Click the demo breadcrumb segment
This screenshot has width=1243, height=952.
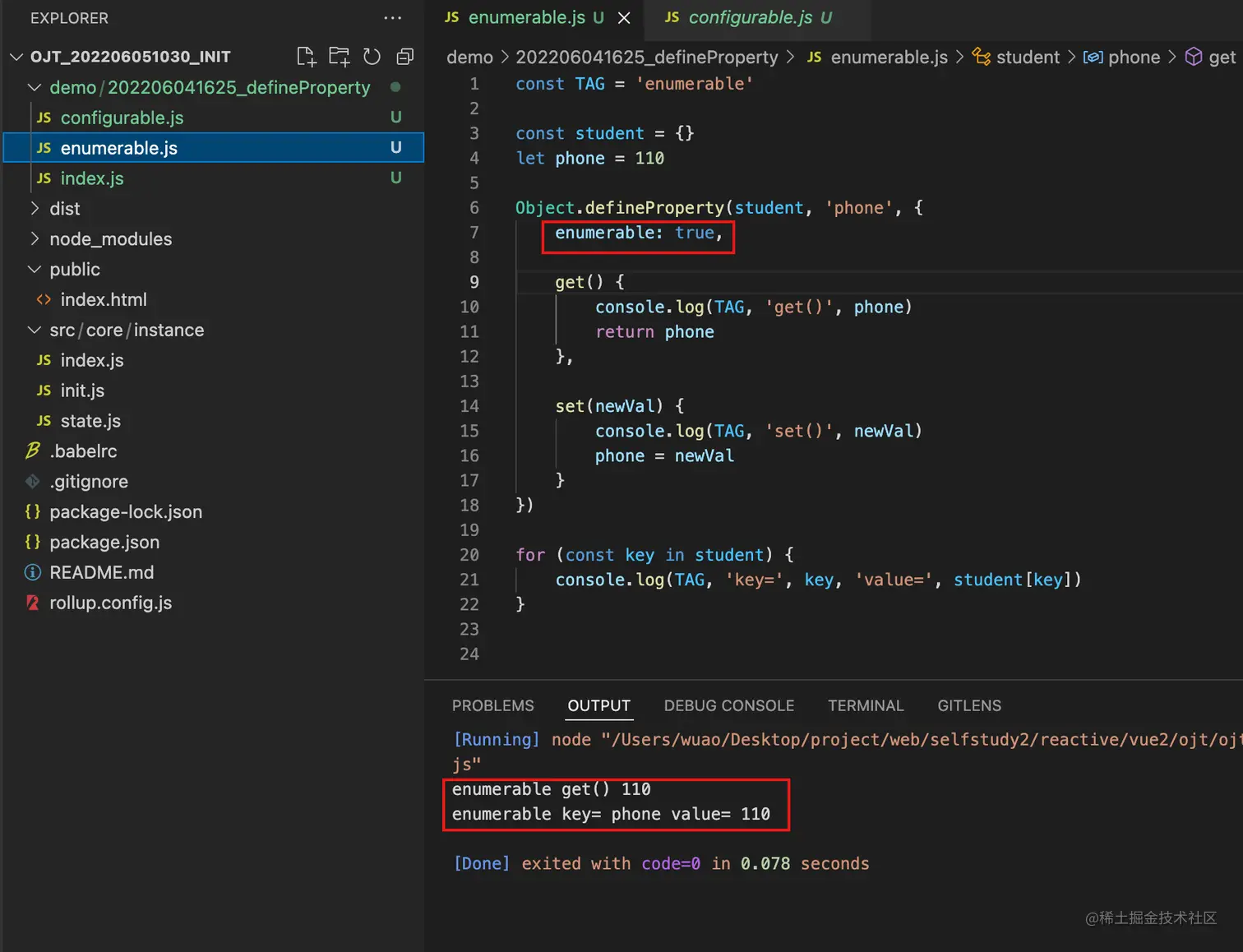click(x=469, y=57)
